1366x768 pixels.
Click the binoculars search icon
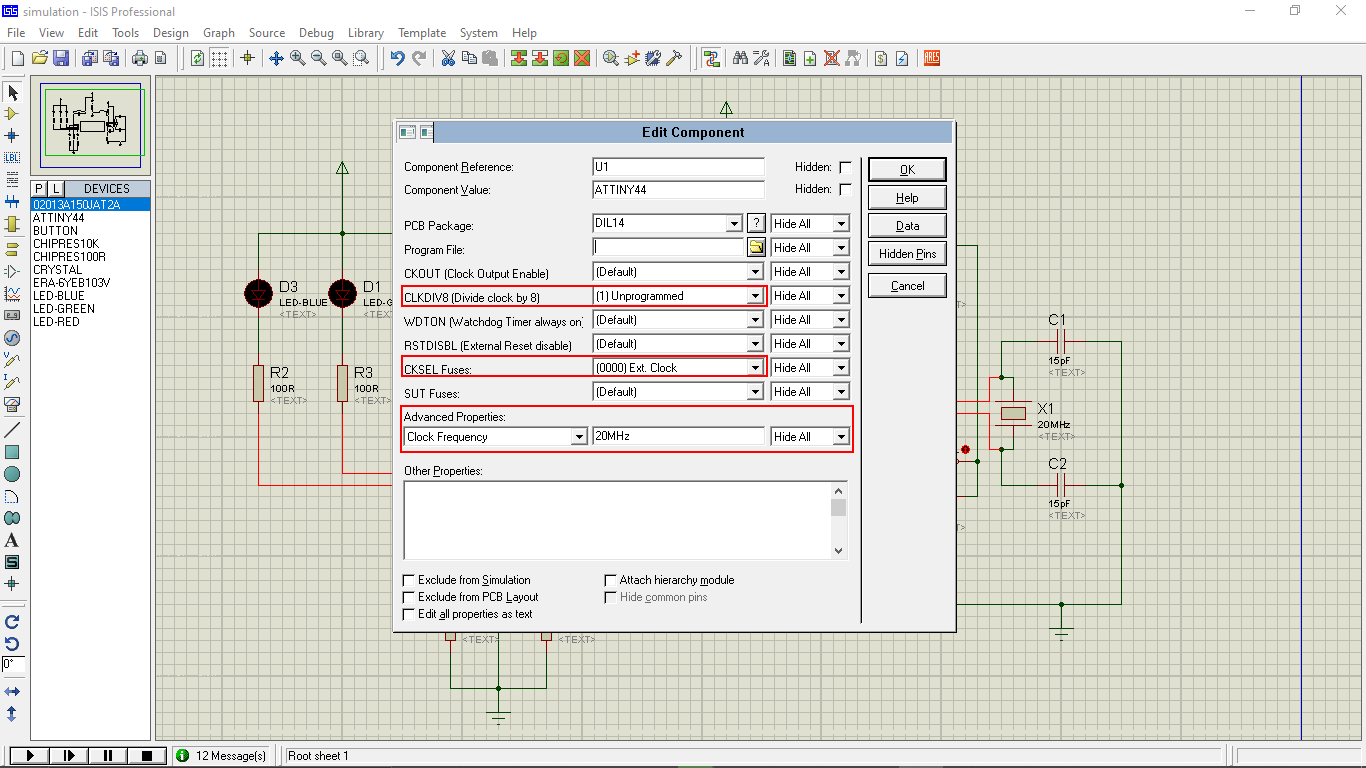(740, 59)
